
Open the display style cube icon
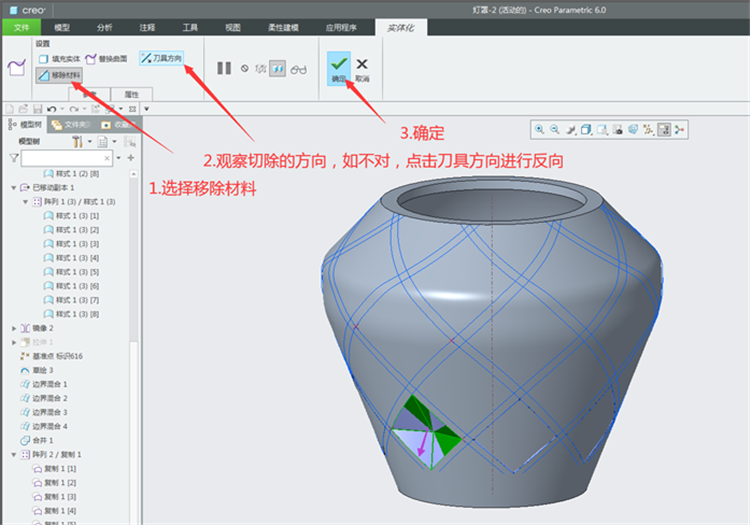tap(586, 130)
